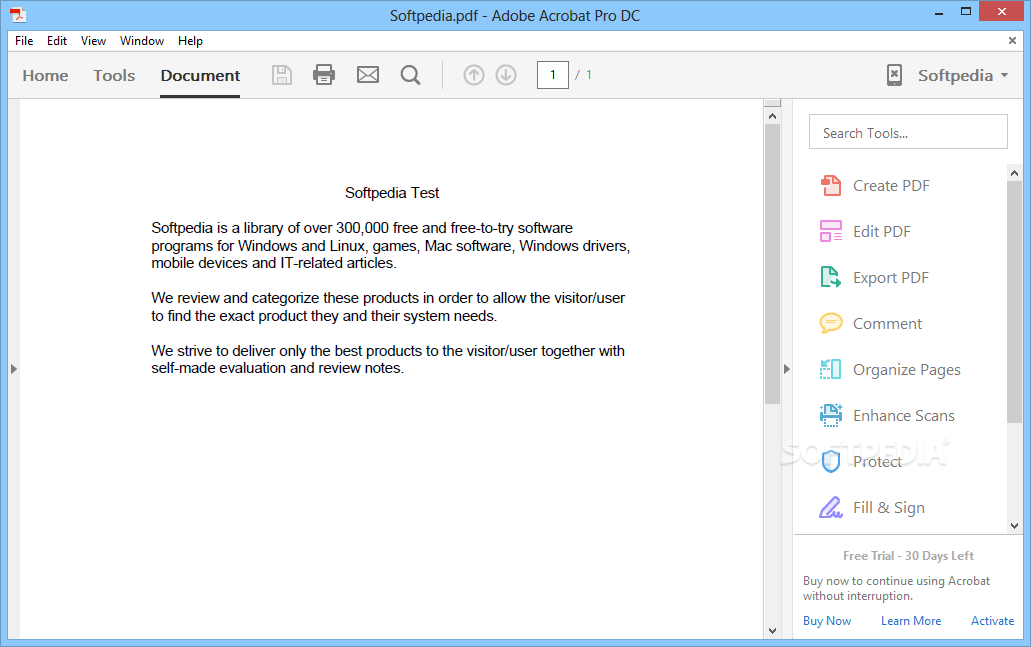
Task: Click the Activate link
Action: (x=992, y=621)
